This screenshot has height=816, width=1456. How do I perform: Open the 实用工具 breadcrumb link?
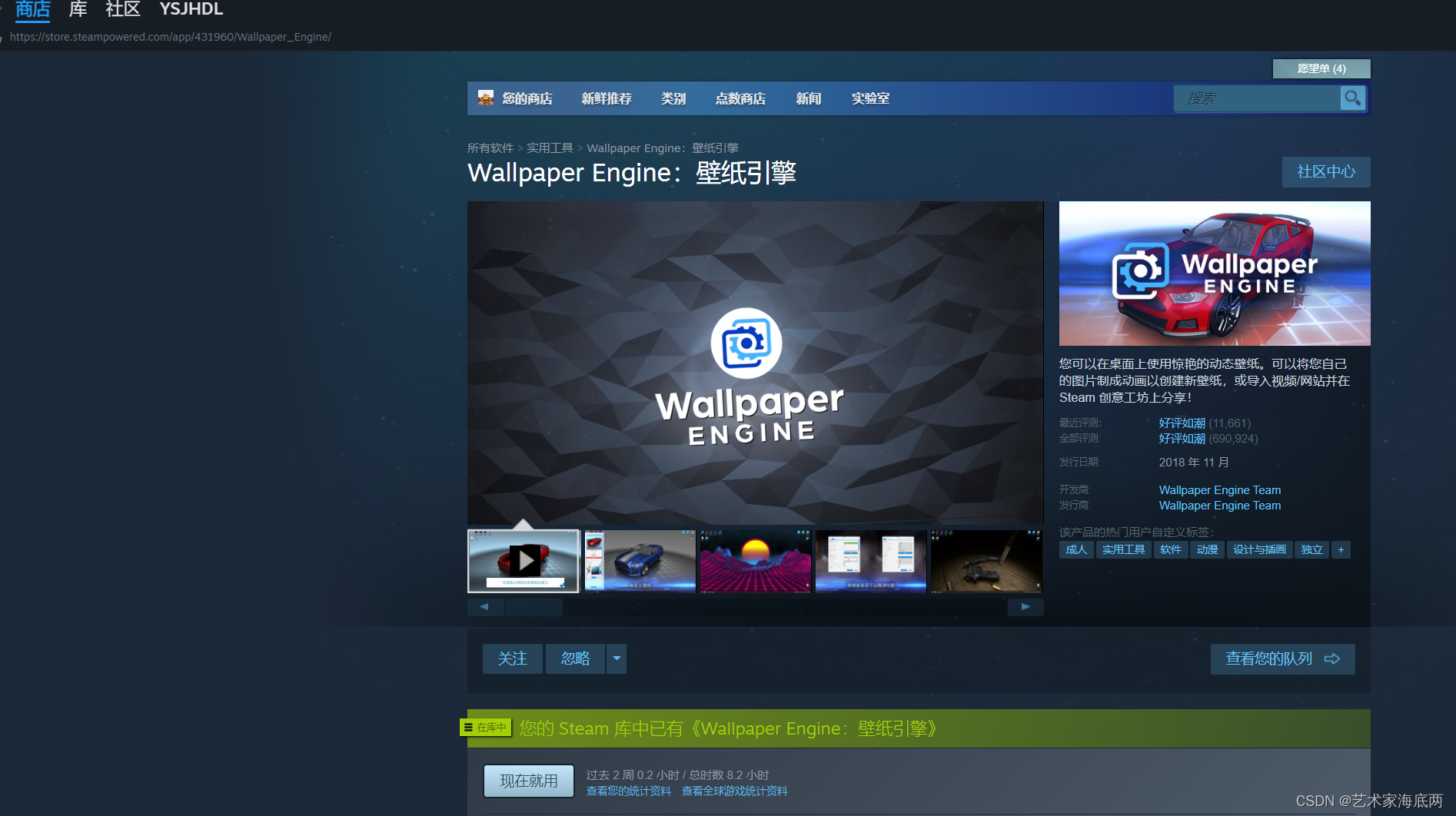[550, 148]
